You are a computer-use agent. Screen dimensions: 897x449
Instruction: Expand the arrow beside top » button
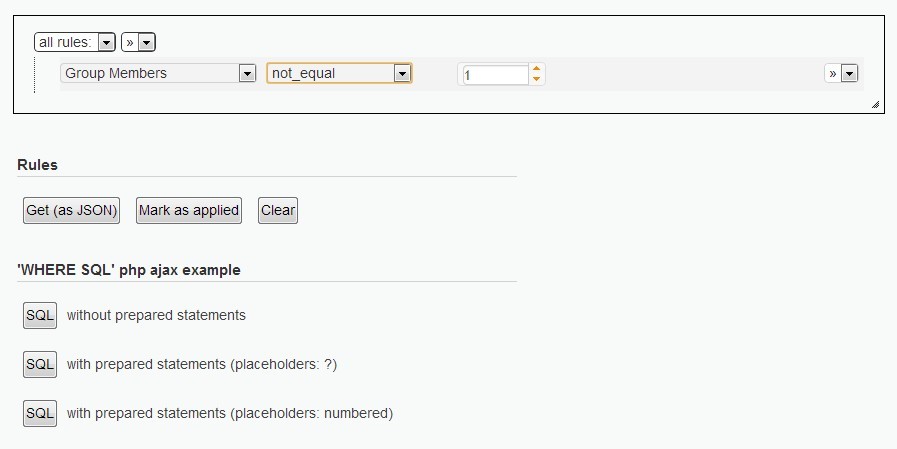(x=146, y=42)
